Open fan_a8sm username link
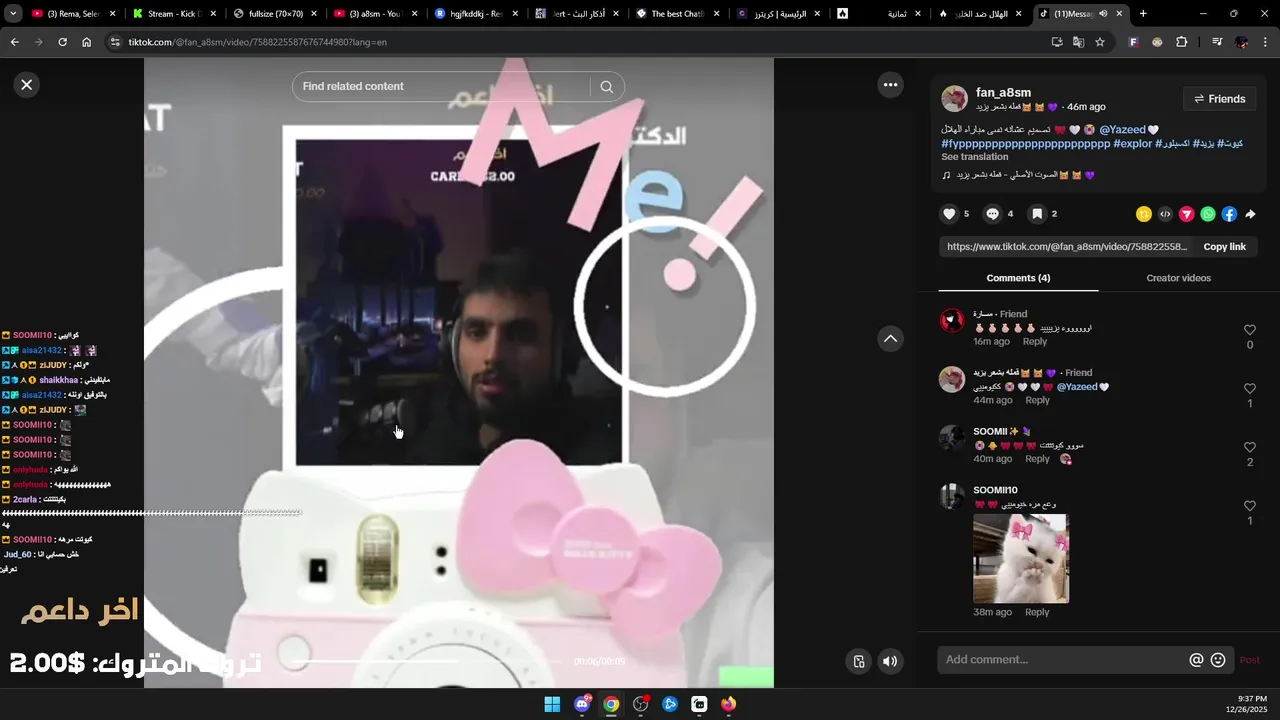 coord(1003,92)
